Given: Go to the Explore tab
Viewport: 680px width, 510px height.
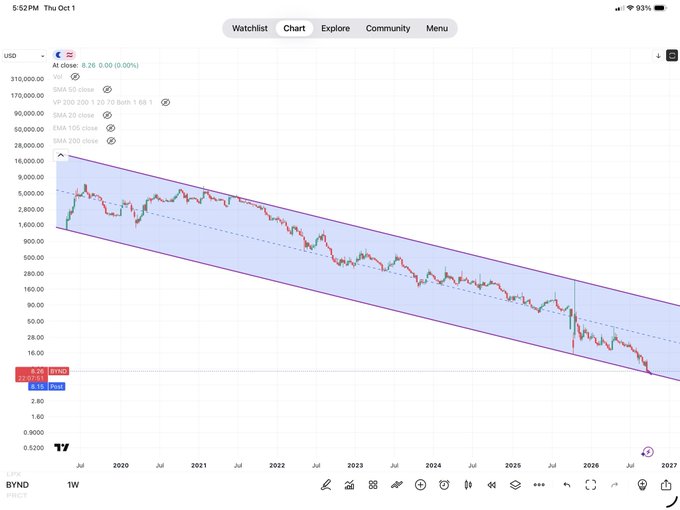Looking at the screenshot, I should point(335,28).
